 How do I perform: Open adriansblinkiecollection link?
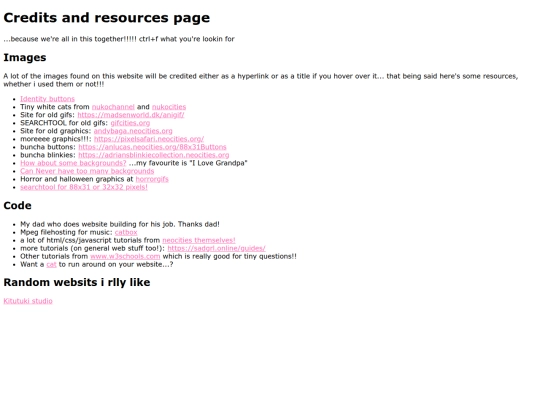154,155
